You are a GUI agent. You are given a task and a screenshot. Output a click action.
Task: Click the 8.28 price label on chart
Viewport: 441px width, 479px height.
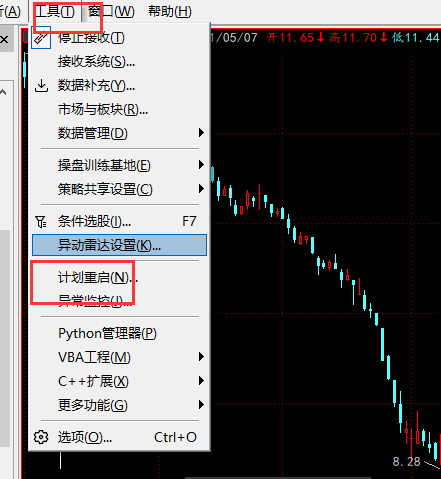[406, 462]
